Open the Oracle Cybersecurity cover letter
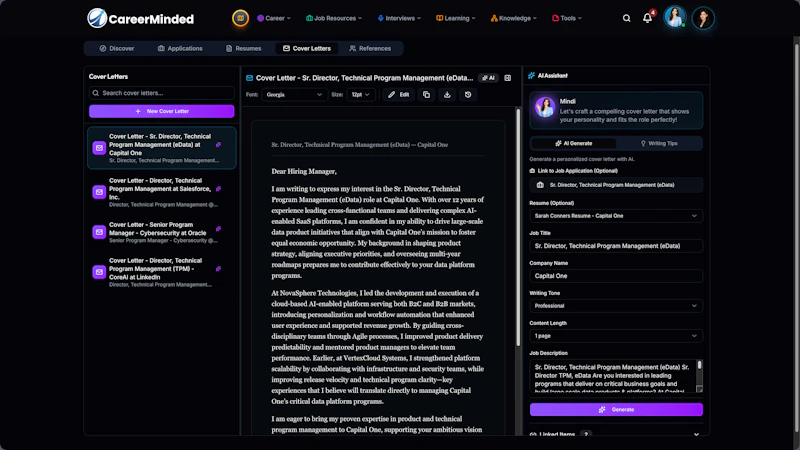This screenshot has height=450, width=800. click(162, 232)
